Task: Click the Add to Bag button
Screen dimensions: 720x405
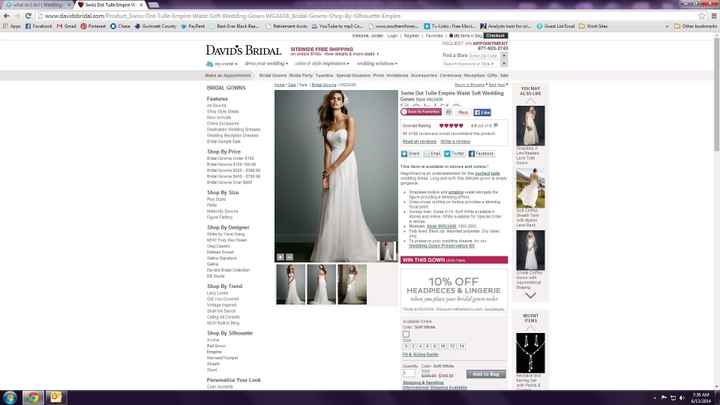Action: click(486, 374)
